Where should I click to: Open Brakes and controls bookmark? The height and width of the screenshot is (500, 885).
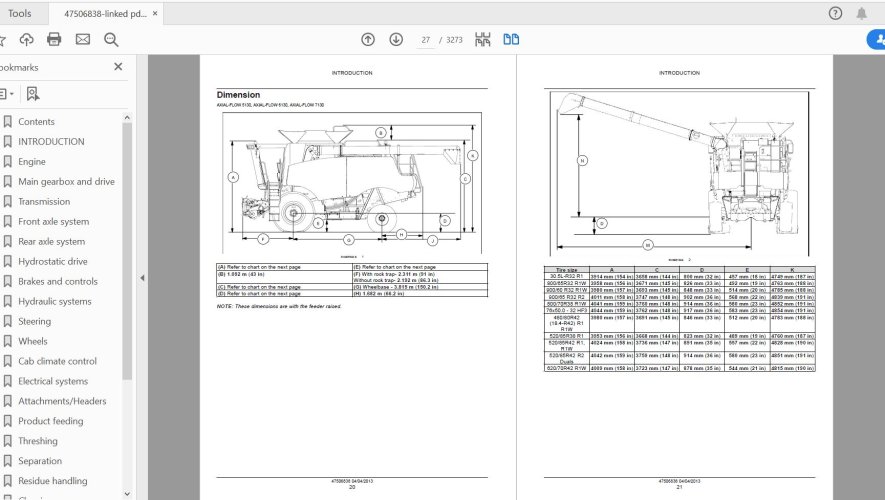(x=58, y=281)
